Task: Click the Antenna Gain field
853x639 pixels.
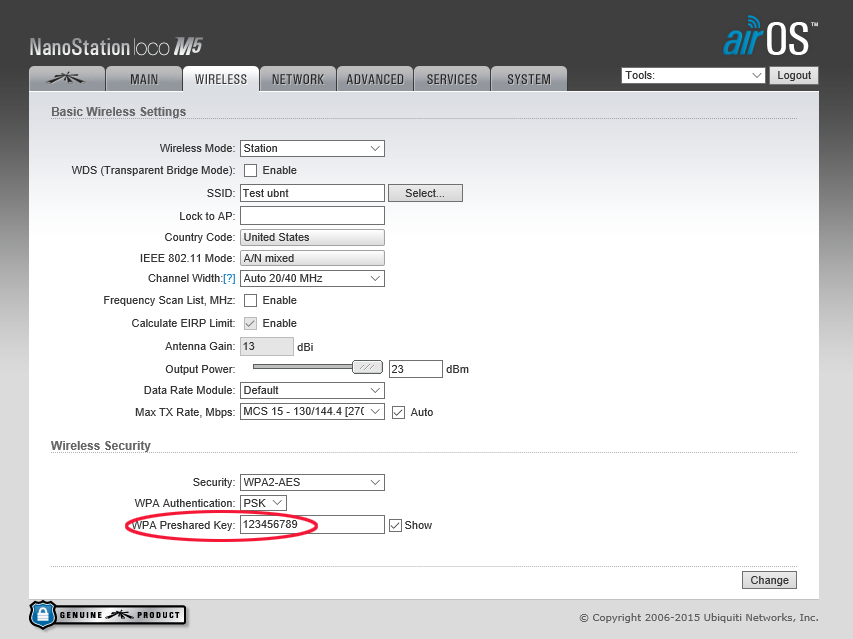Action: (x=267, y=346)
